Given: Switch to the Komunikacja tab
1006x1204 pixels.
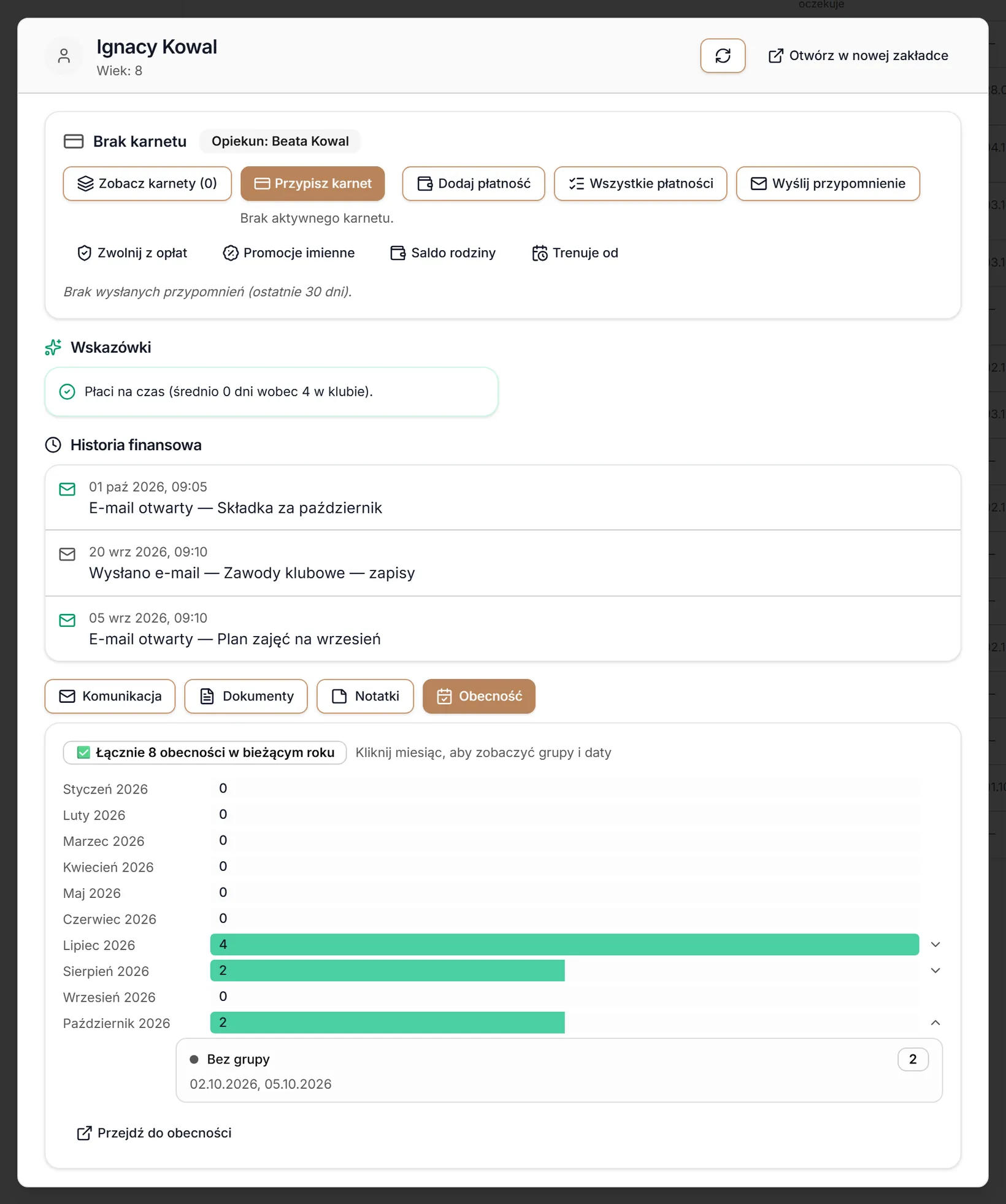Looking at the screenshot, I should (110, 697).
